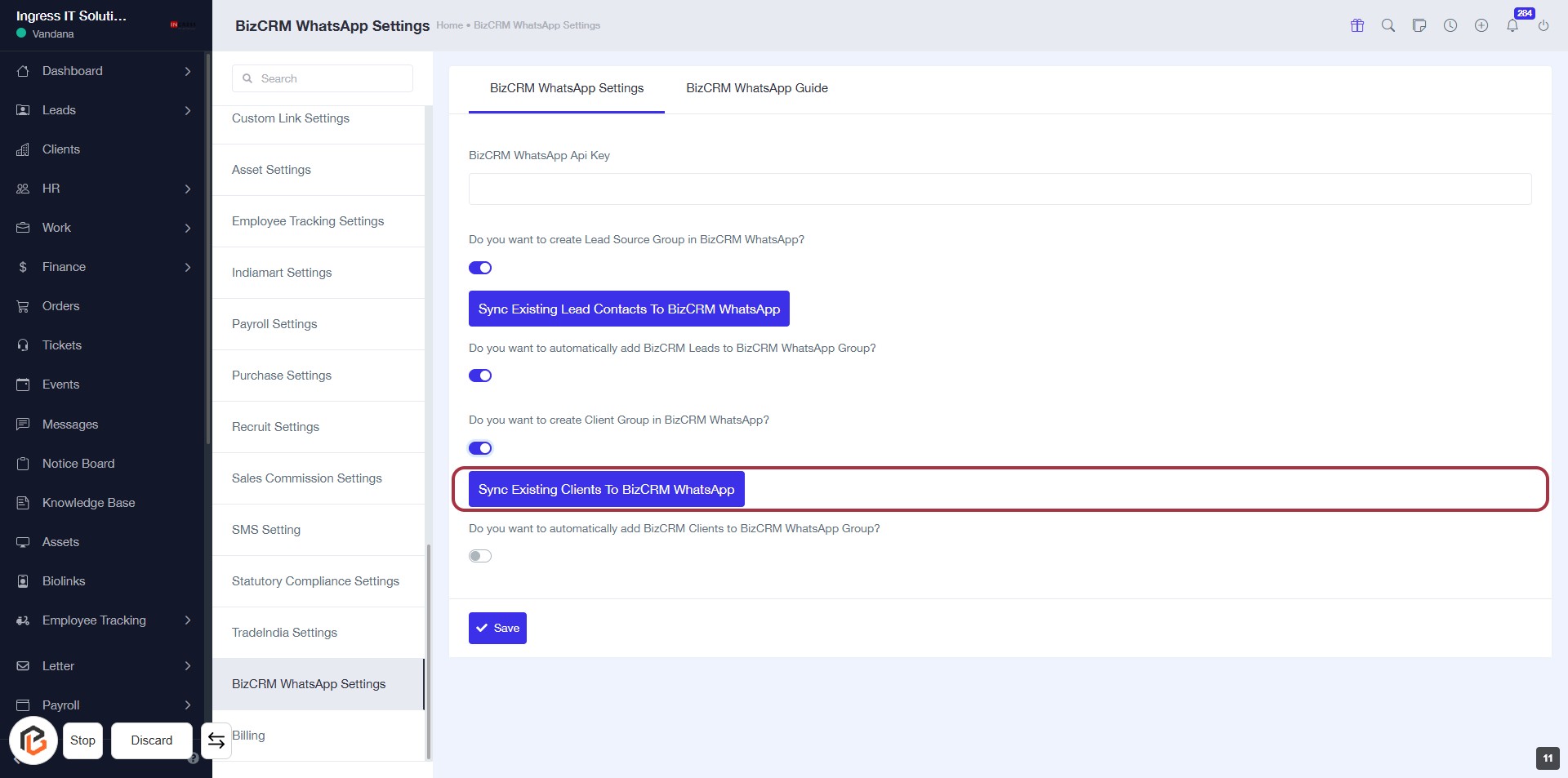The height and width of the screenshot is (778, 1568).
Task: Click Sync Existing Clients To BizCRM WhatsApp
Action: 606,489
